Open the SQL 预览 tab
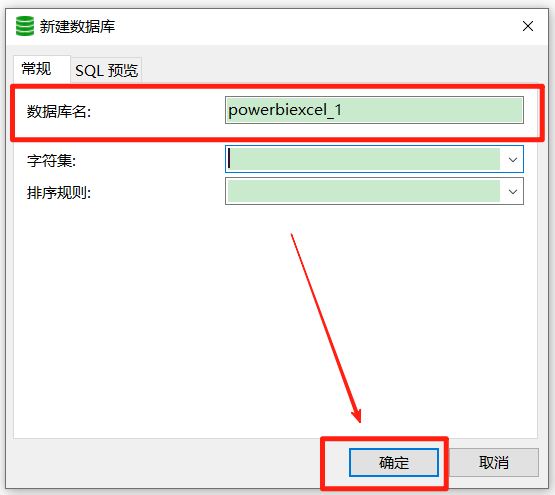The image size is (555, 495). coord(106,70)
